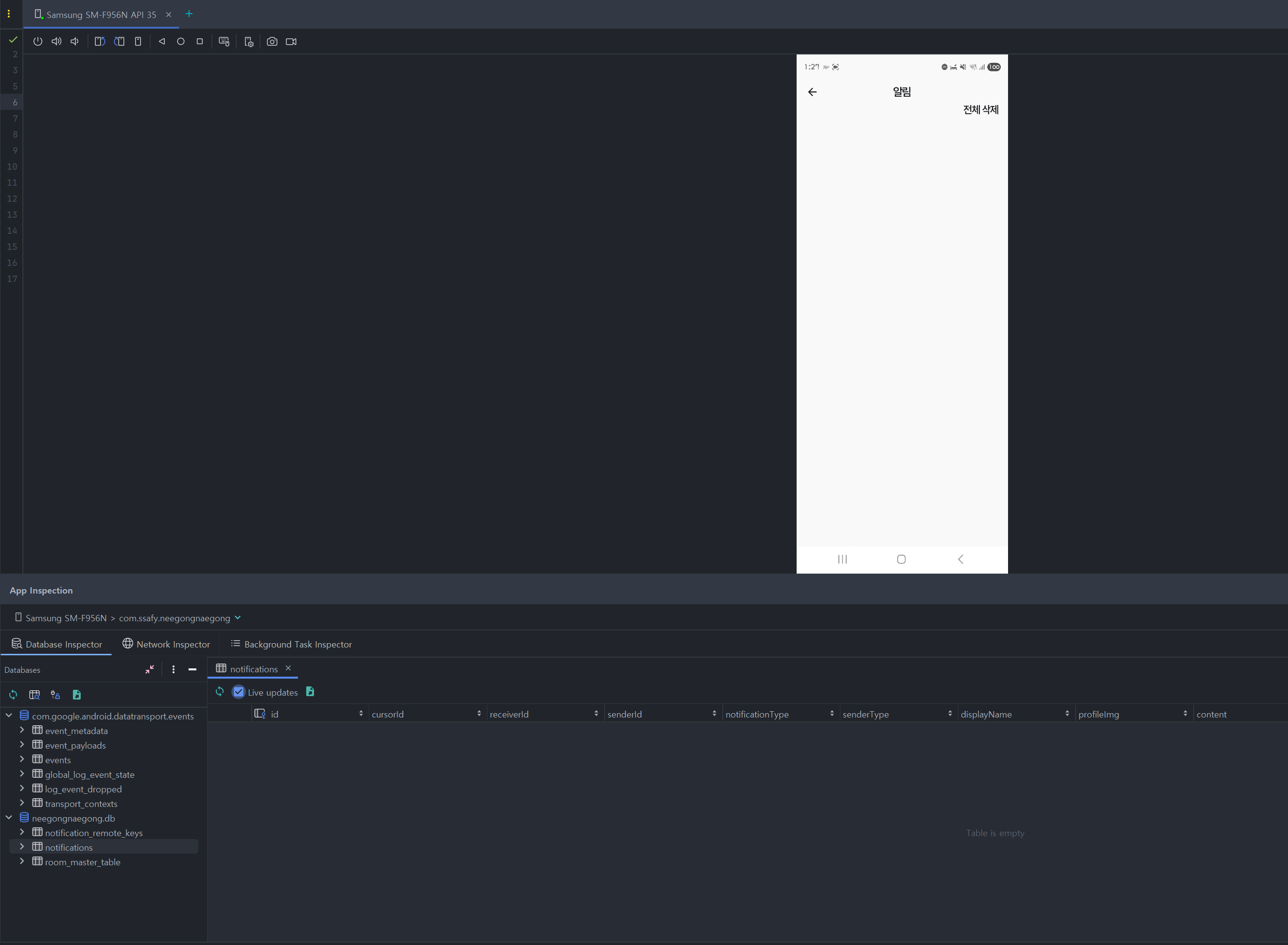The height and width of the screenshot is (945, 1288).
Task: Toggle keep database connections open
Action: pyautogui.click(x=55, y=695)
